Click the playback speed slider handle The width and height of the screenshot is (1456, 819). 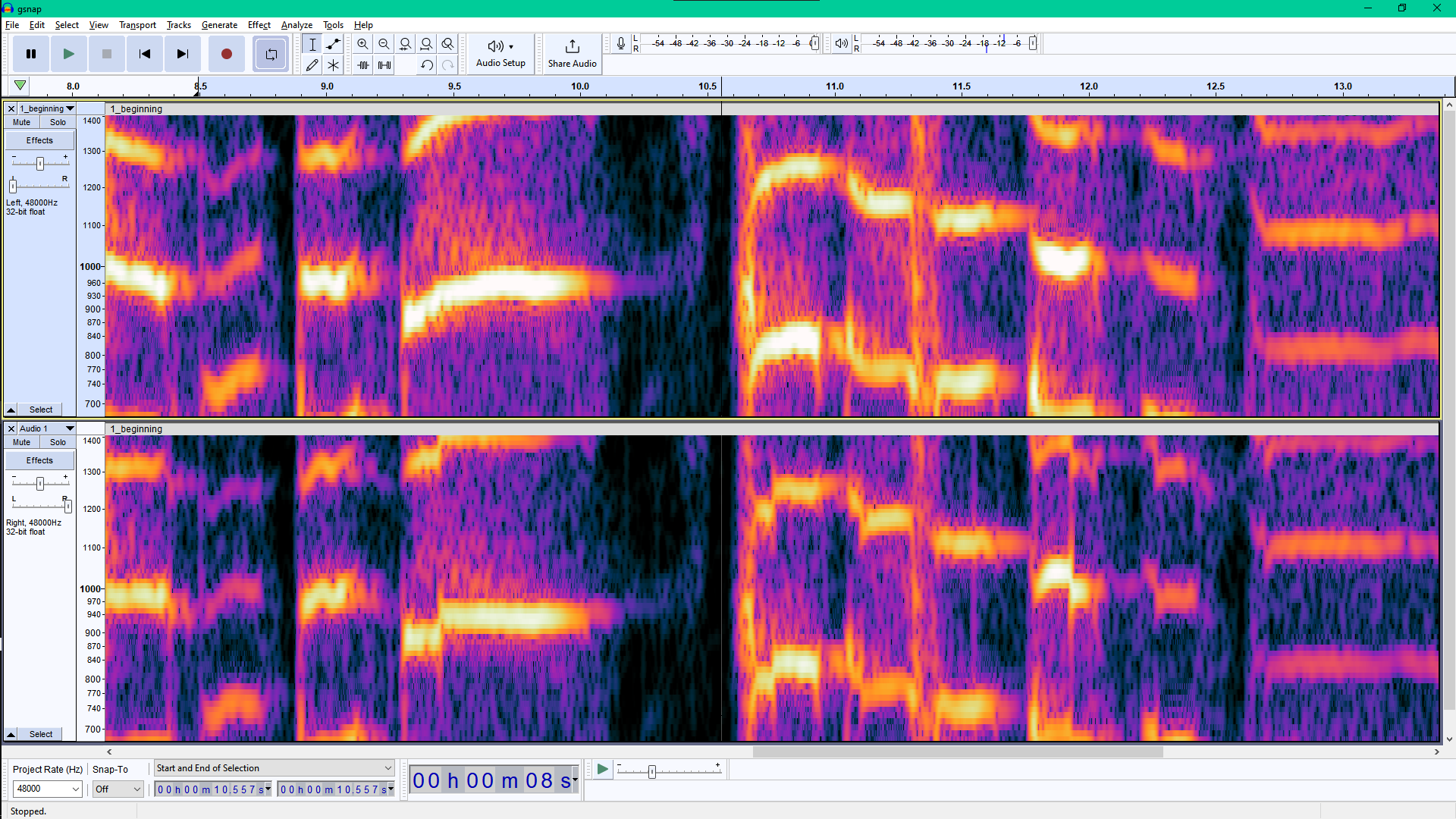651,772
